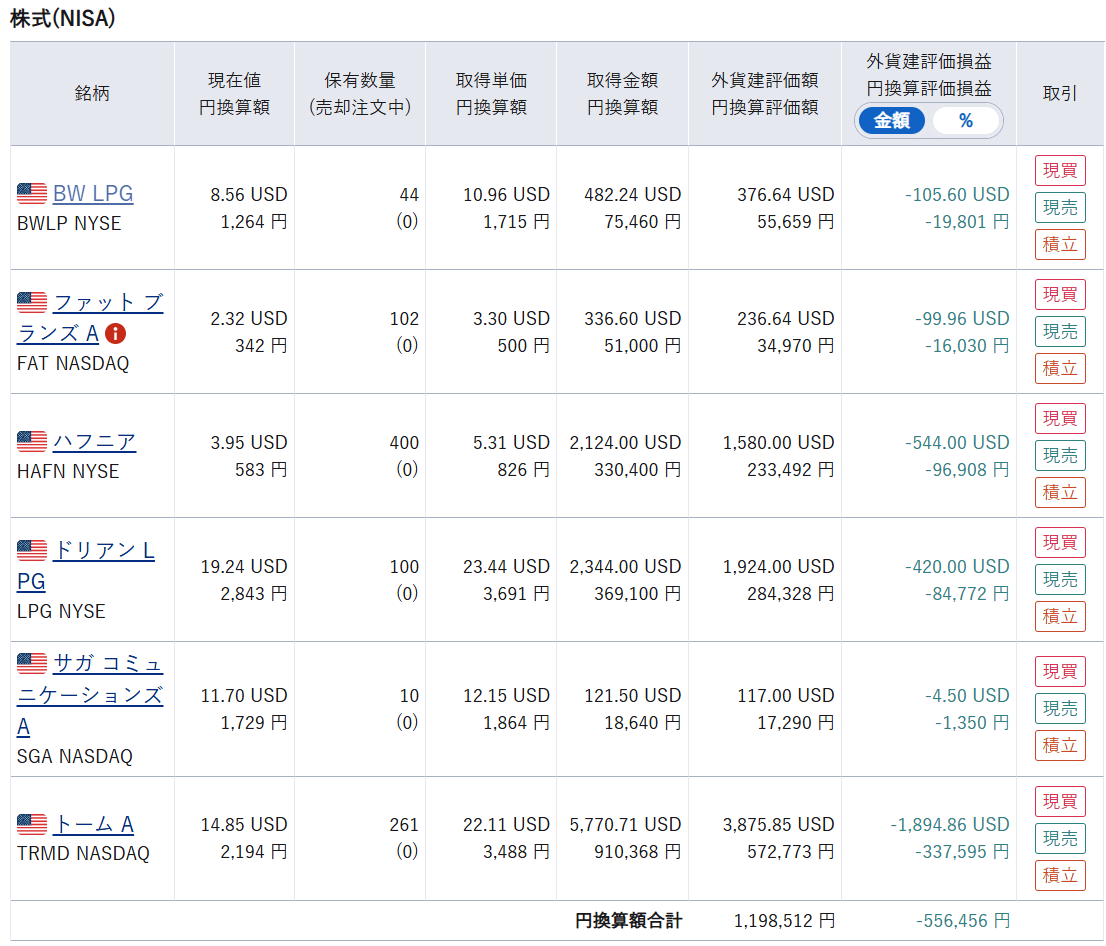Viewport: 1106px width, 946px height.
Task: Click 現買 for FAT NASDAQ row
Action: [1060, 294]
